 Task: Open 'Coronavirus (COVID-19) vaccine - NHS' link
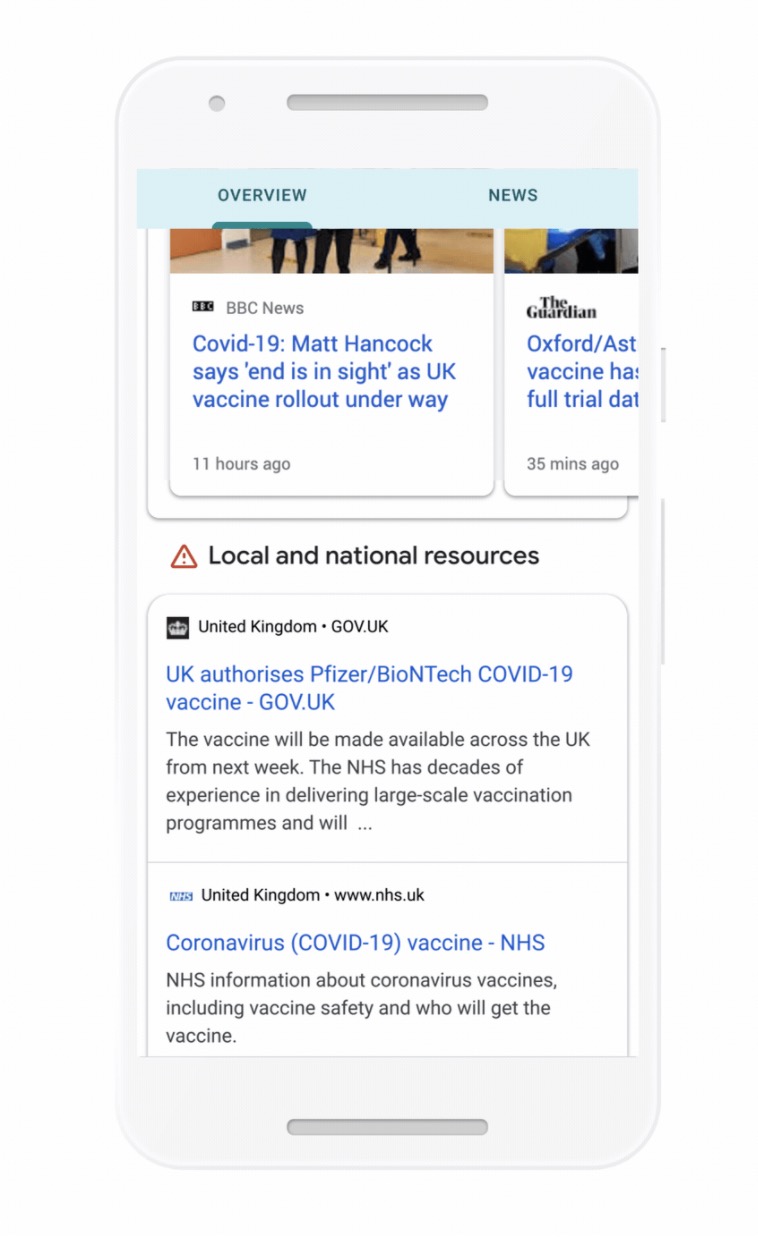[x=355, y=943]
